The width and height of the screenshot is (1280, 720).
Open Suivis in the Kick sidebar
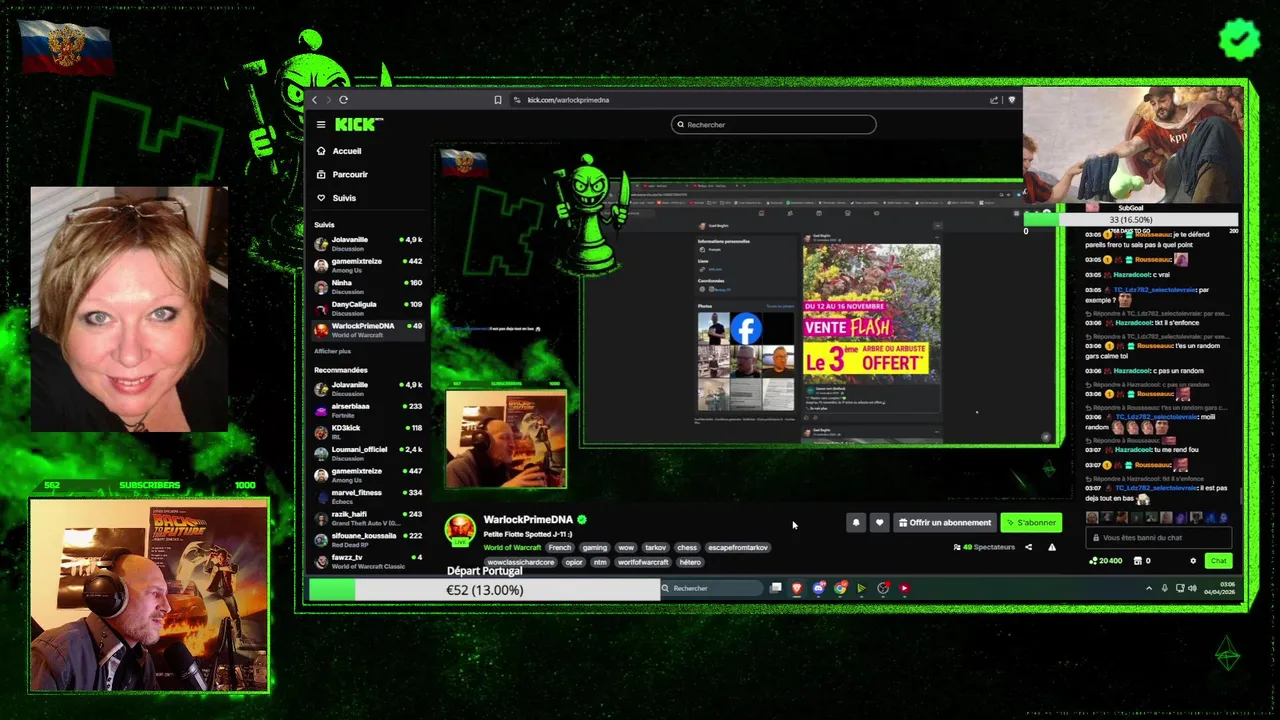(337, 198)
